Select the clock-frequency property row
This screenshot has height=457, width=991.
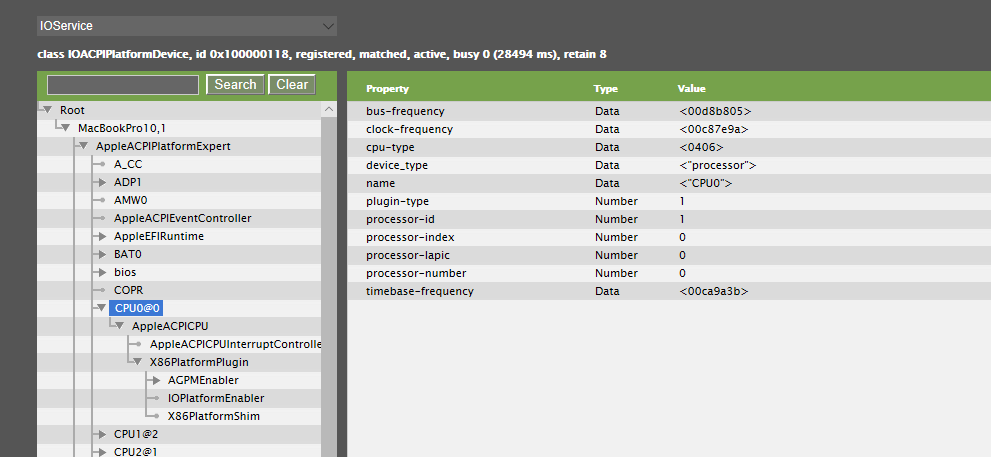669,129
